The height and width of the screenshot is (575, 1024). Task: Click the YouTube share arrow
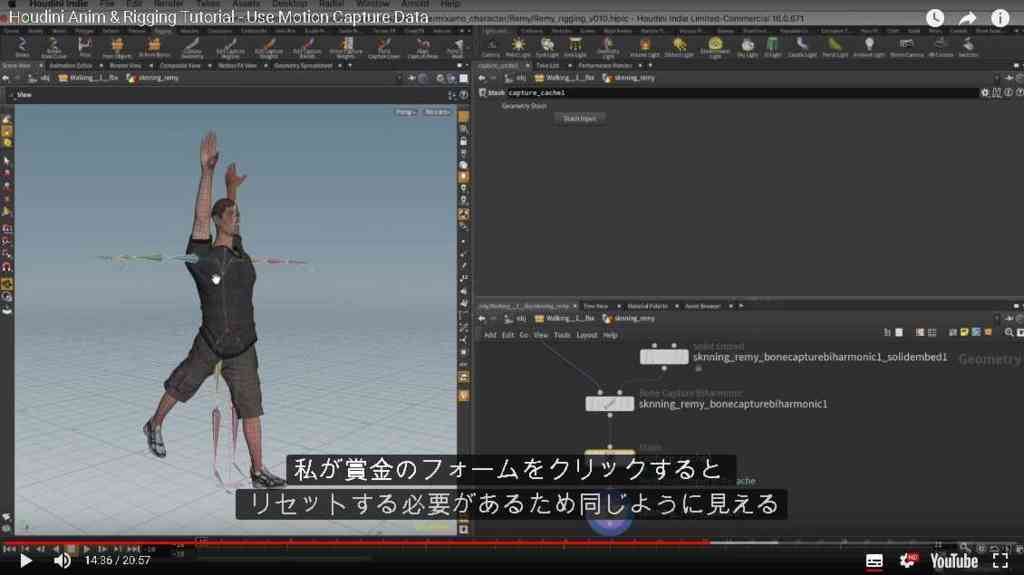(x=967, y=18)
